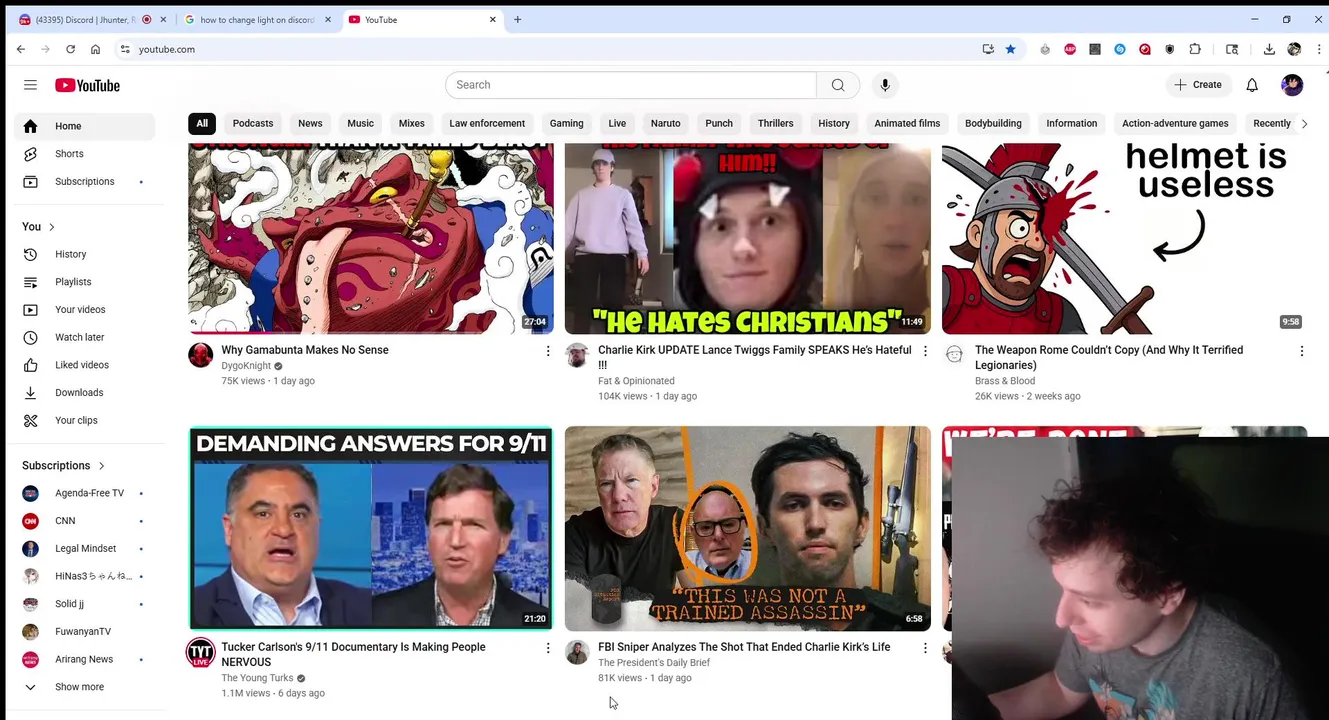Open the account avatar menu

click(1292, 85)
